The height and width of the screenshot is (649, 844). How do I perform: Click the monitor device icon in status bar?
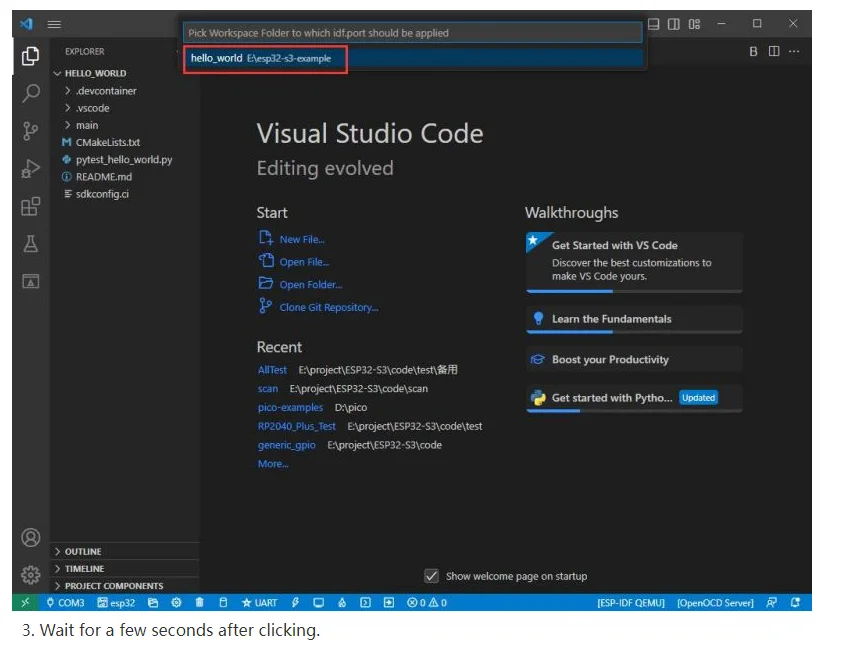click(319, 603)
